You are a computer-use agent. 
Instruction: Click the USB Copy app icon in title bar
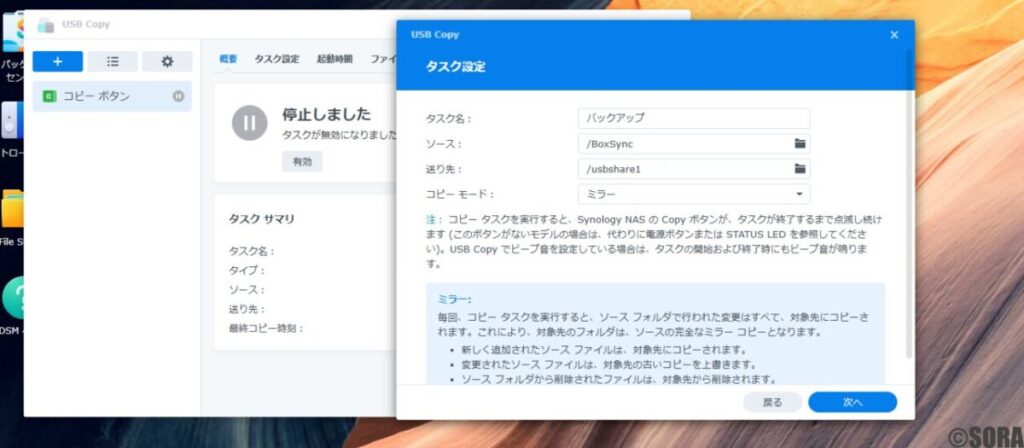pos(46,25)
